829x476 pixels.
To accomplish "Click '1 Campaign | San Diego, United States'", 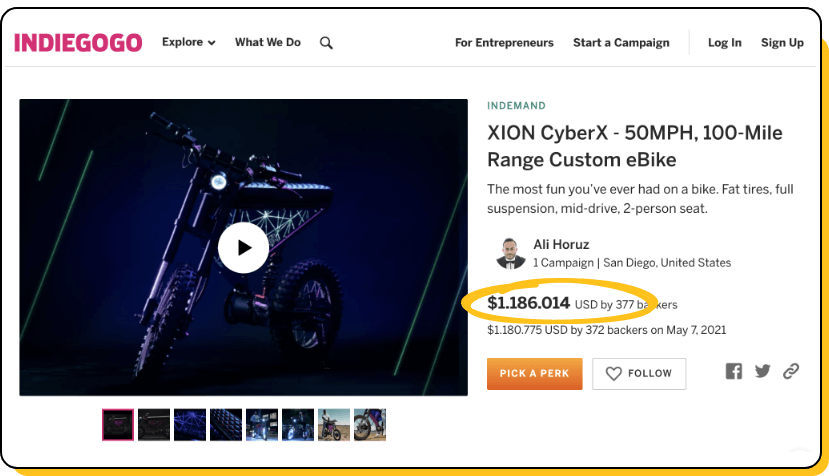I will pos(632,263).
